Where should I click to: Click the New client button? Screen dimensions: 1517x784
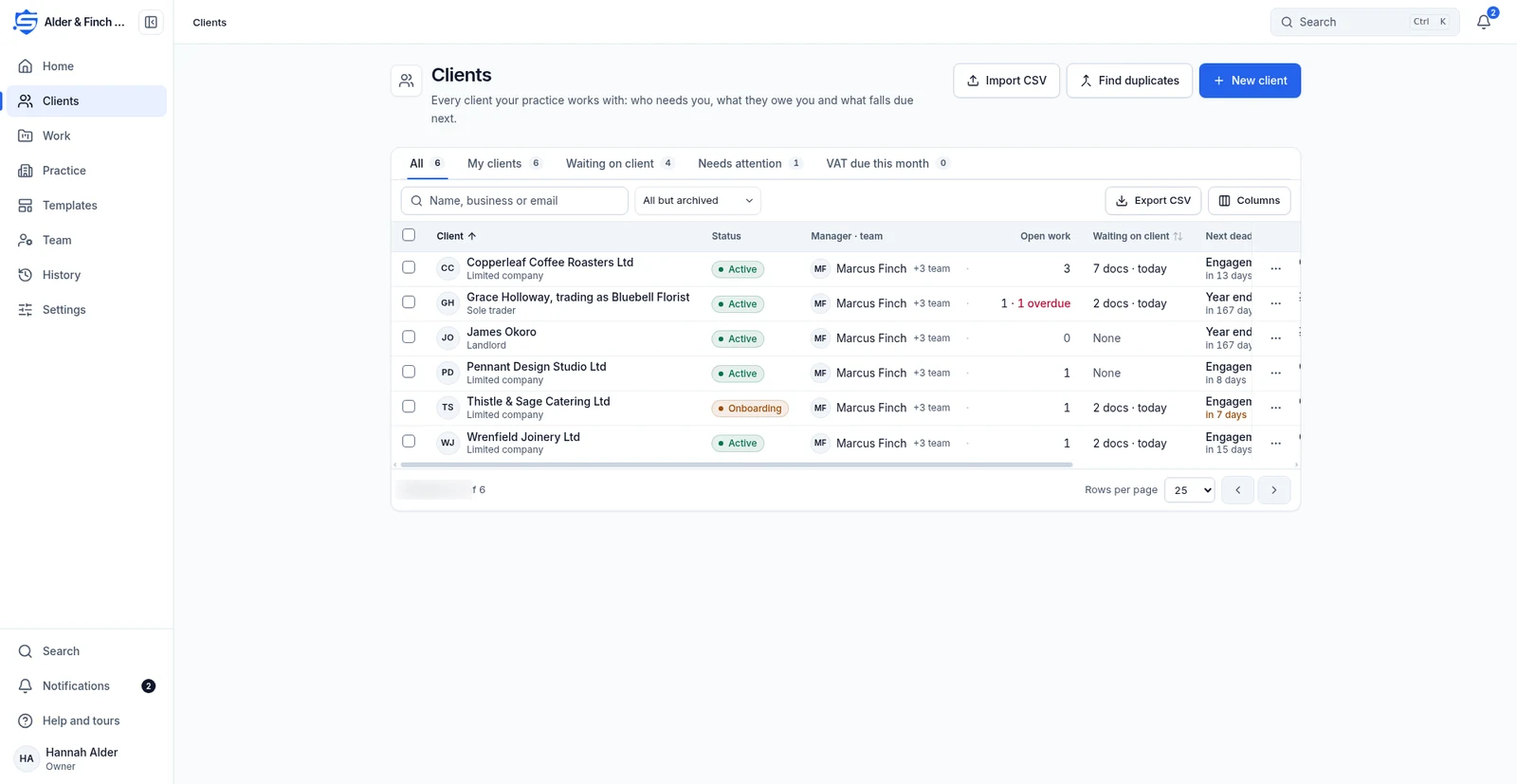click(1250, 81)
